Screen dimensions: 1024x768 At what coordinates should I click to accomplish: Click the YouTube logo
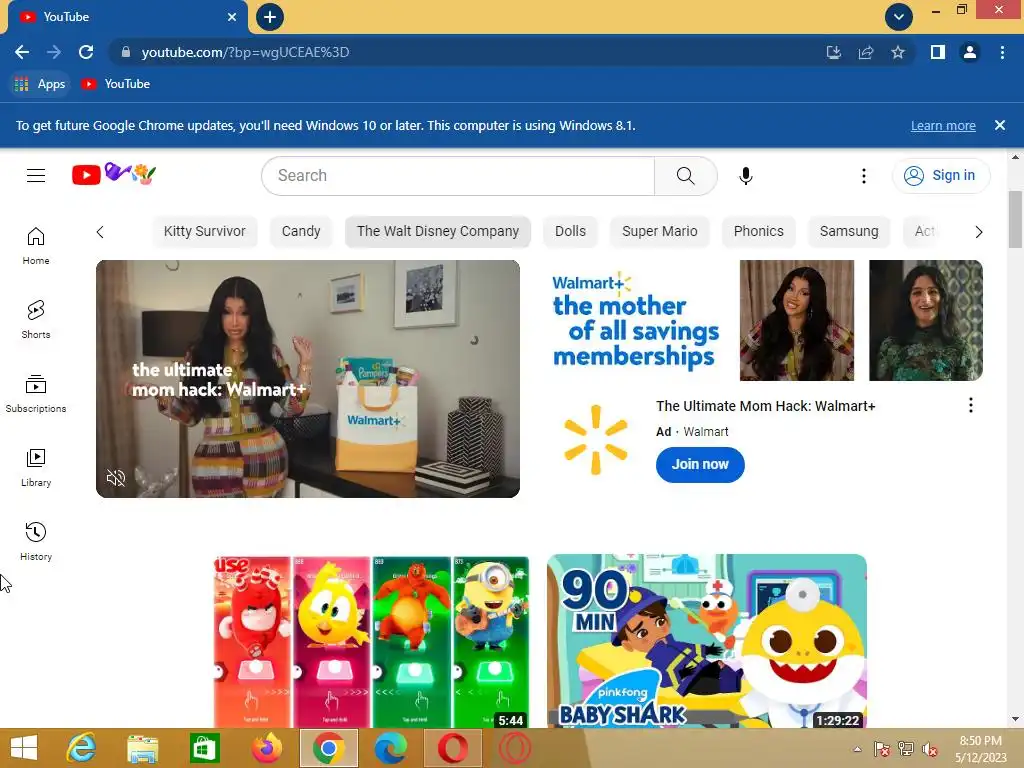[114, 174]
